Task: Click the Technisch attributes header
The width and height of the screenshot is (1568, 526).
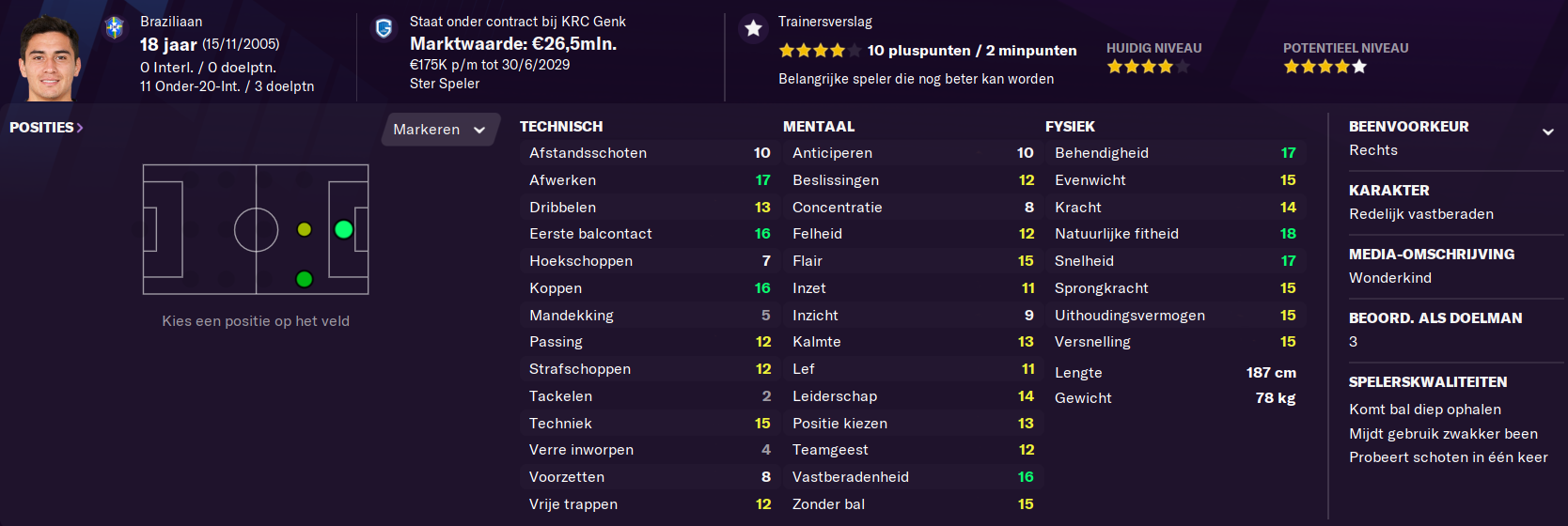Action: click(561, 127)
